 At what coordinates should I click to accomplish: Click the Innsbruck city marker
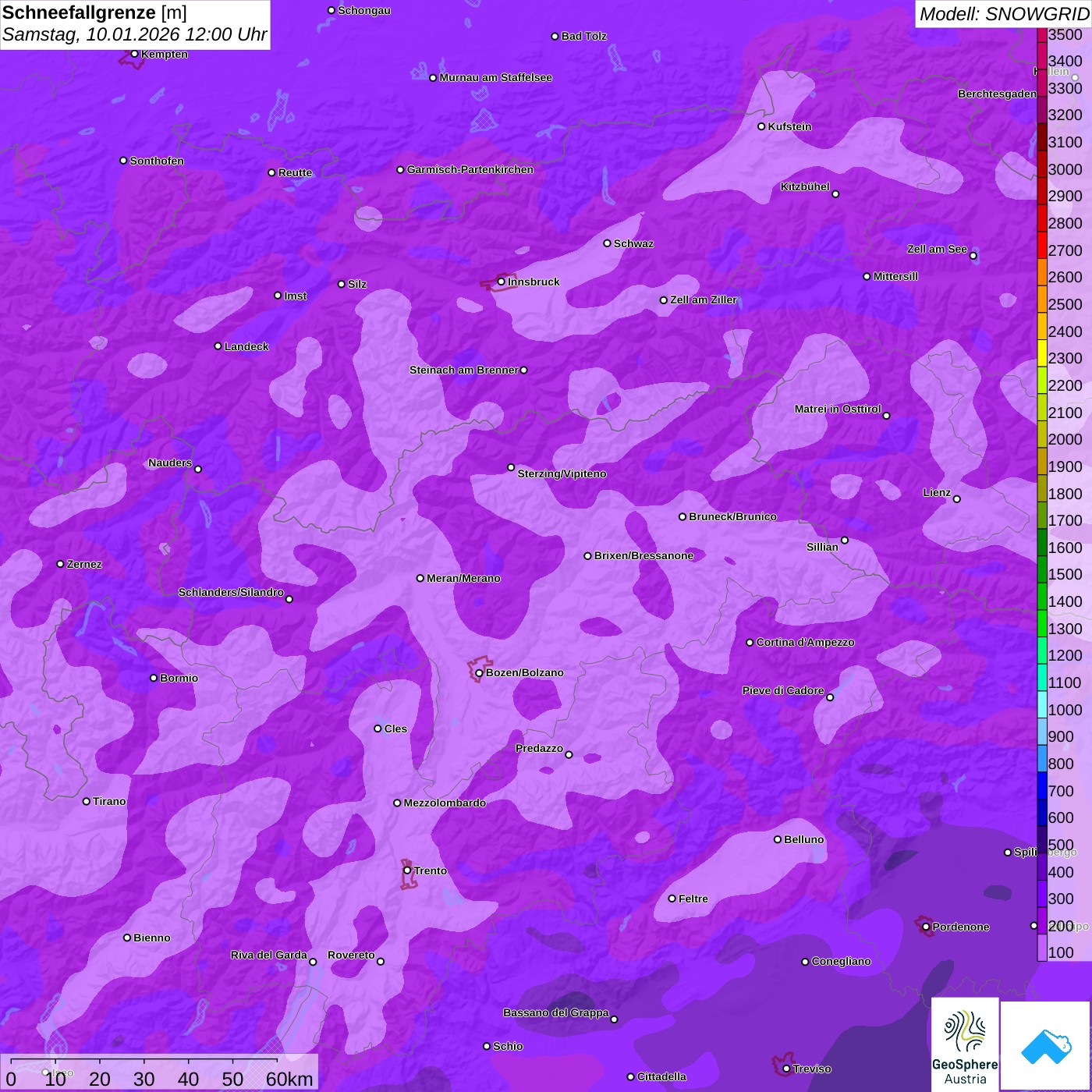502,282
